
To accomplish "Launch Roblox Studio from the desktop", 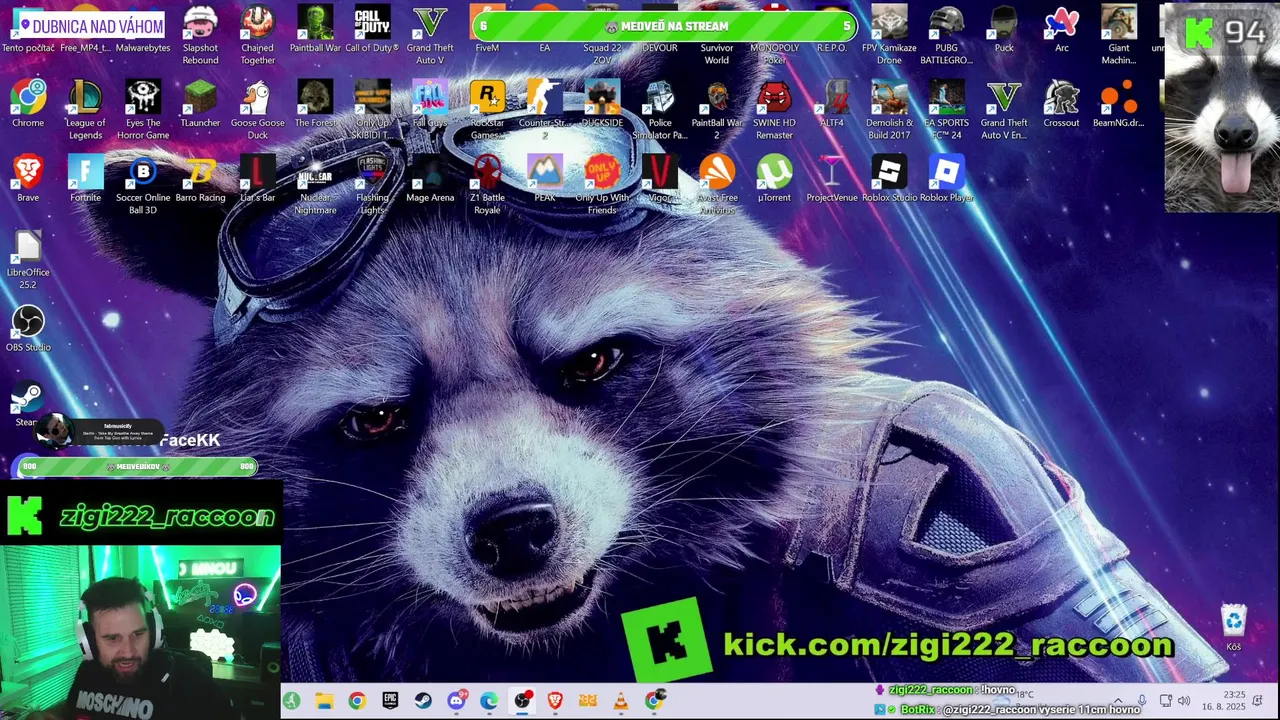I will tap(889, 179).
